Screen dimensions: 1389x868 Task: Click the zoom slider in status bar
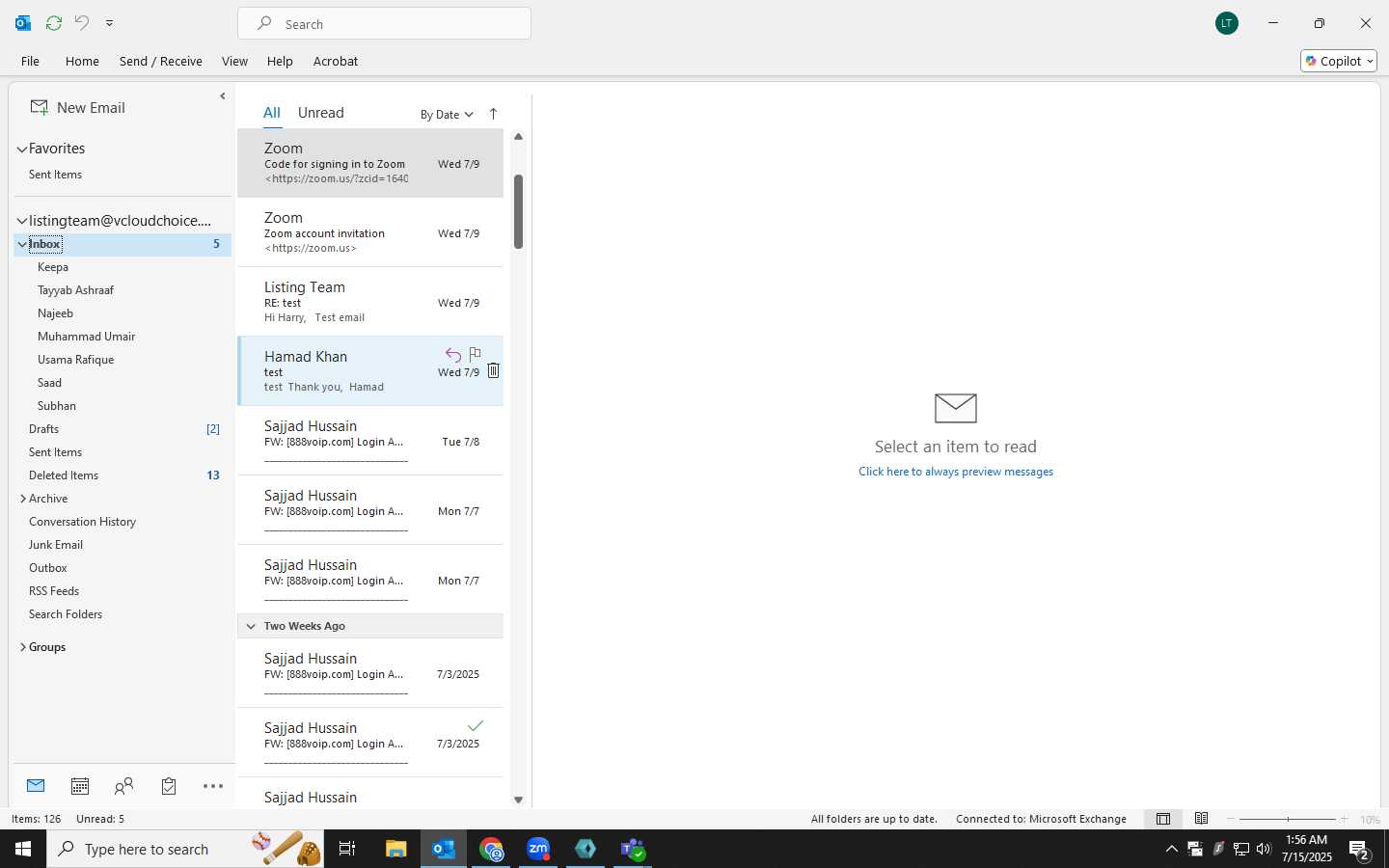pyautogui.click(x=1288, y=819)
